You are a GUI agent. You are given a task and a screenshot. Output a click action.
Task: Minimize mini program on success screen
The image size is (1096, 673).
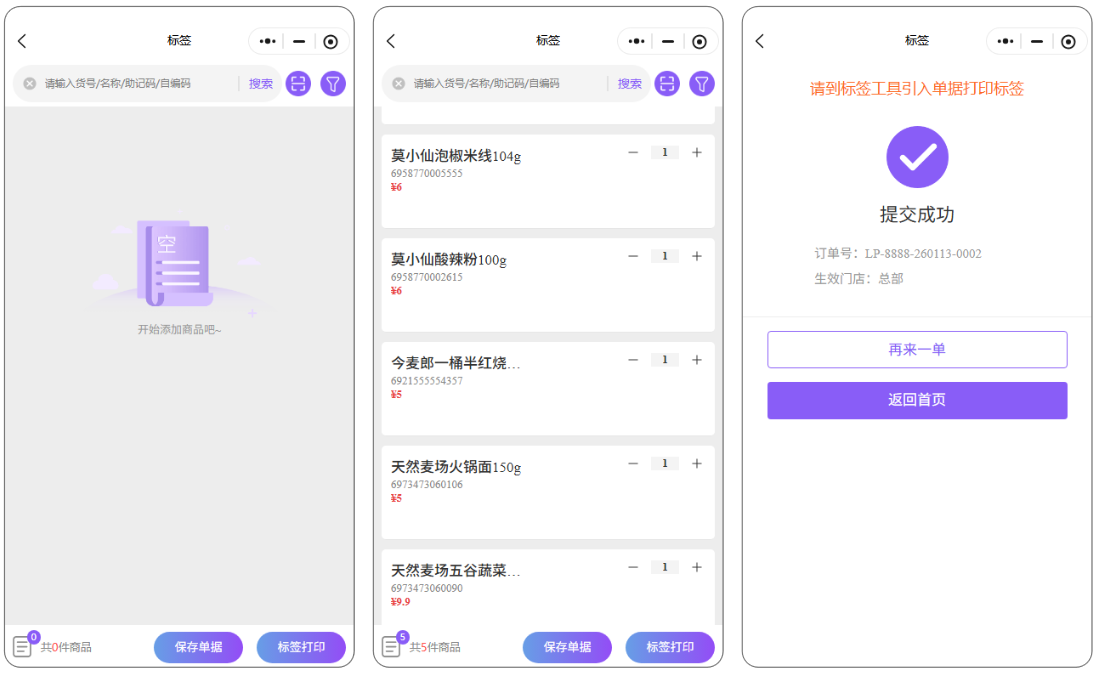1037,41
